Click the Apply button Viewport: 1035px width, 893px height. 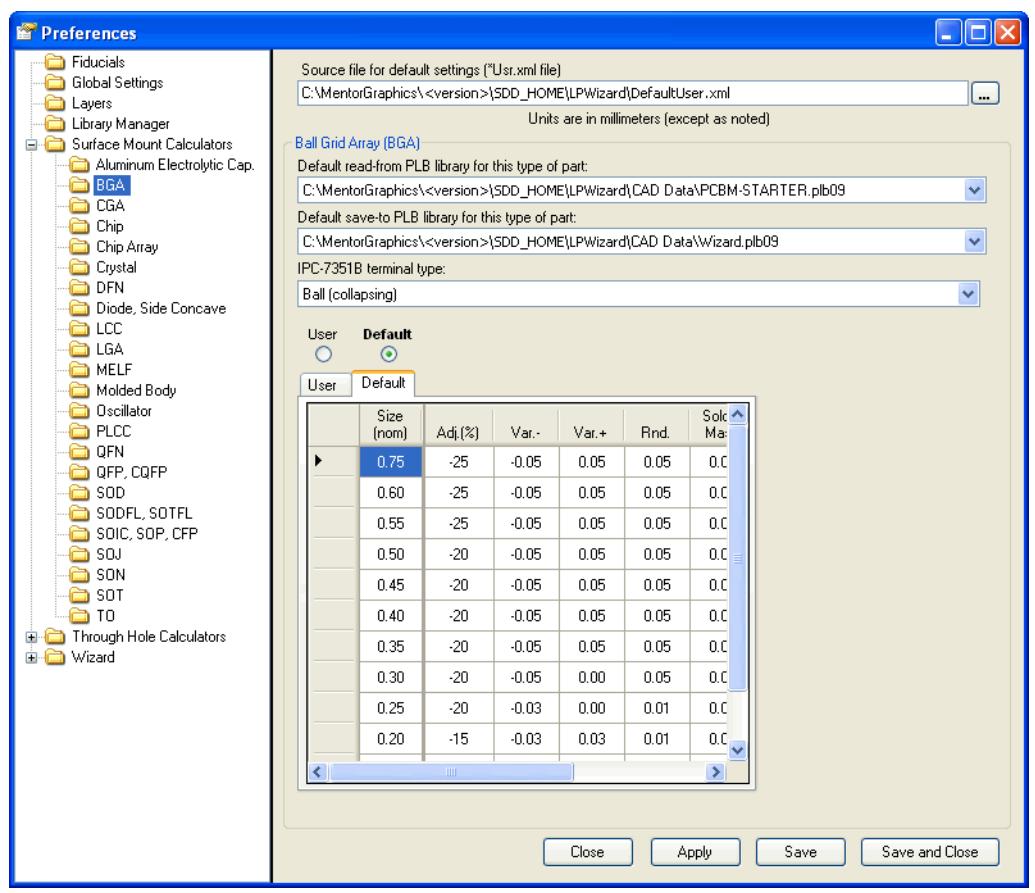click(695, 852)
